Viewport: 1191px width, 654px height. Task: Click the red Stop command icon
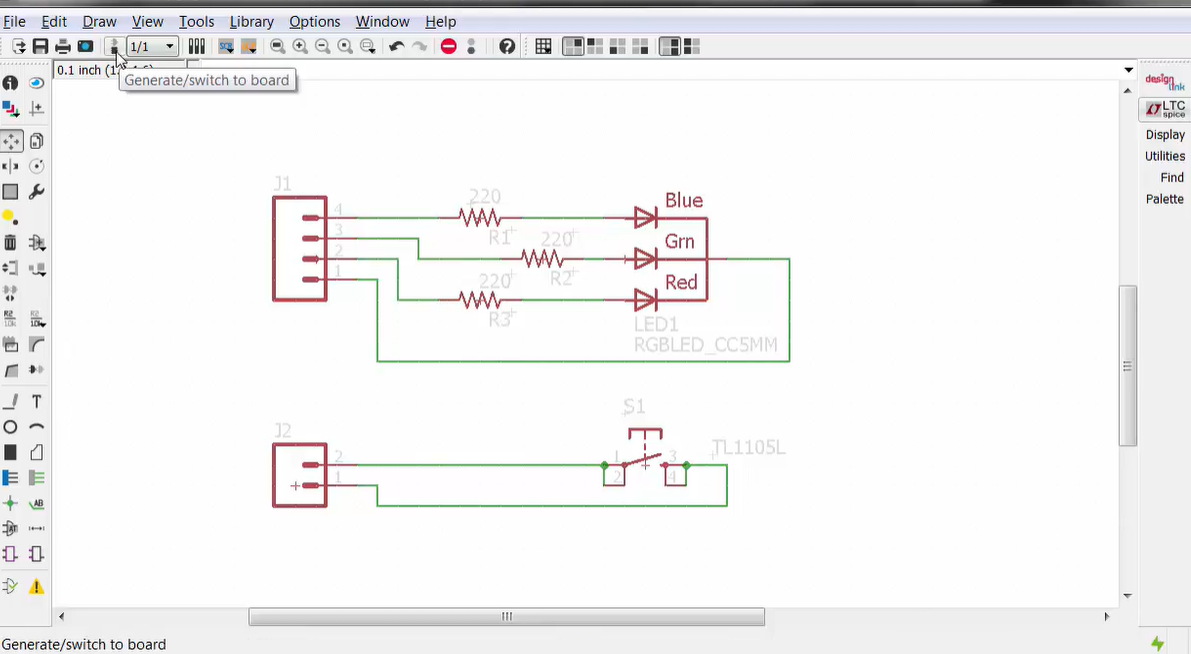pyautogui.click(x=448, y=47)
